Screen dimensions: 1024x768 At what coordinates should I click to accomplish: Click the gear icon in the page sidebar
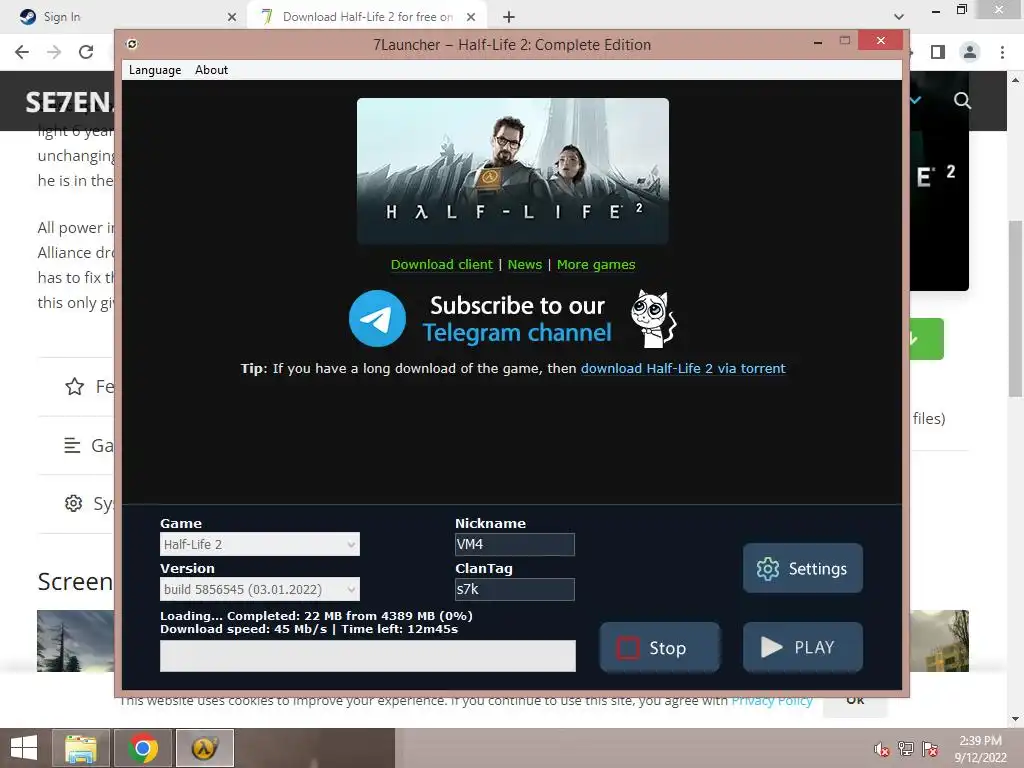pyautogui.click(x=73, y=504)
